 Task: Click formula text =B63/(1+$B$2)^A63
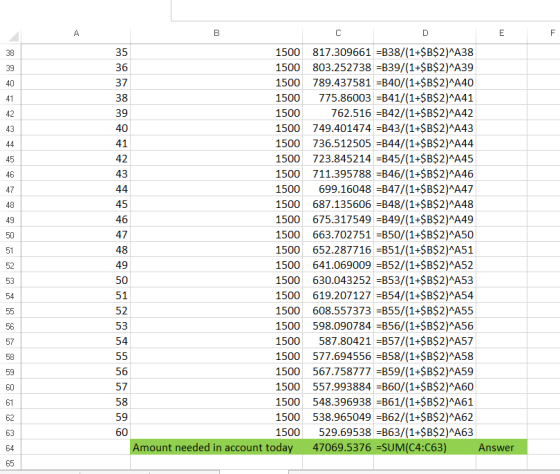point(425,432)
